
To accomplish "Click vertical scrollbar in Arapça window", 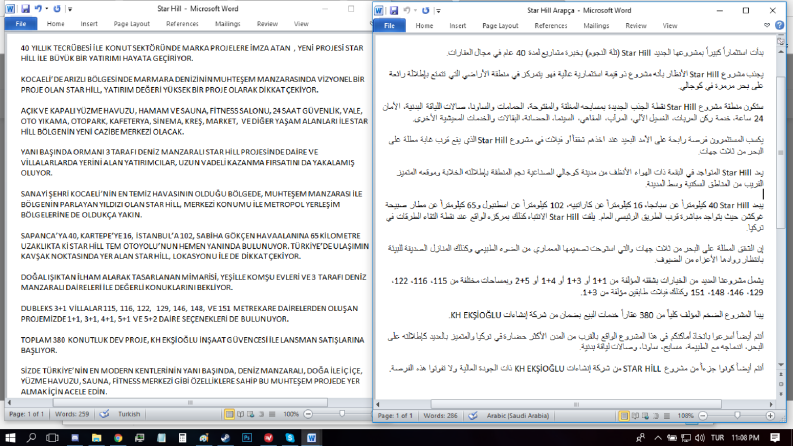I will pyautogui.click(x=780, y=153).
